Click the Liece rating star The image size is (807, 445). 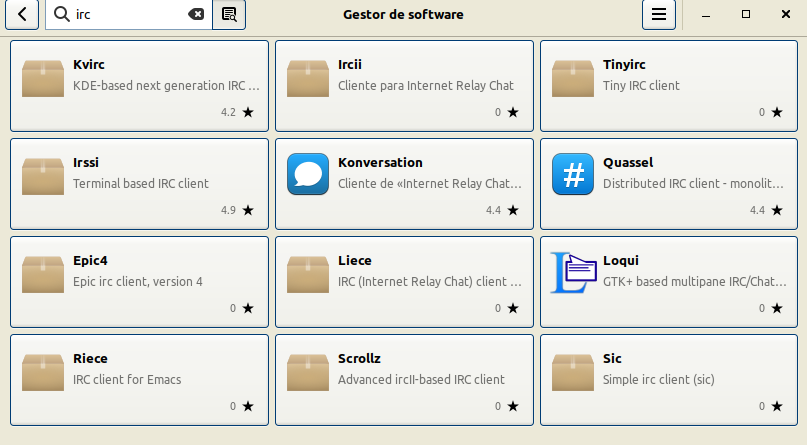pos(513,308)
